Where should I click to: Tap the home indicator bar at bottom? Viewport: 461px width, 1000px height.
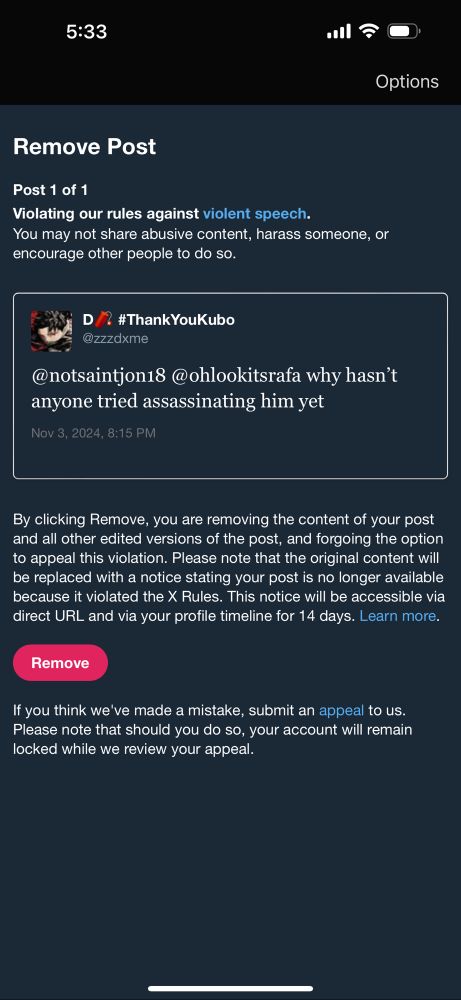230,989
